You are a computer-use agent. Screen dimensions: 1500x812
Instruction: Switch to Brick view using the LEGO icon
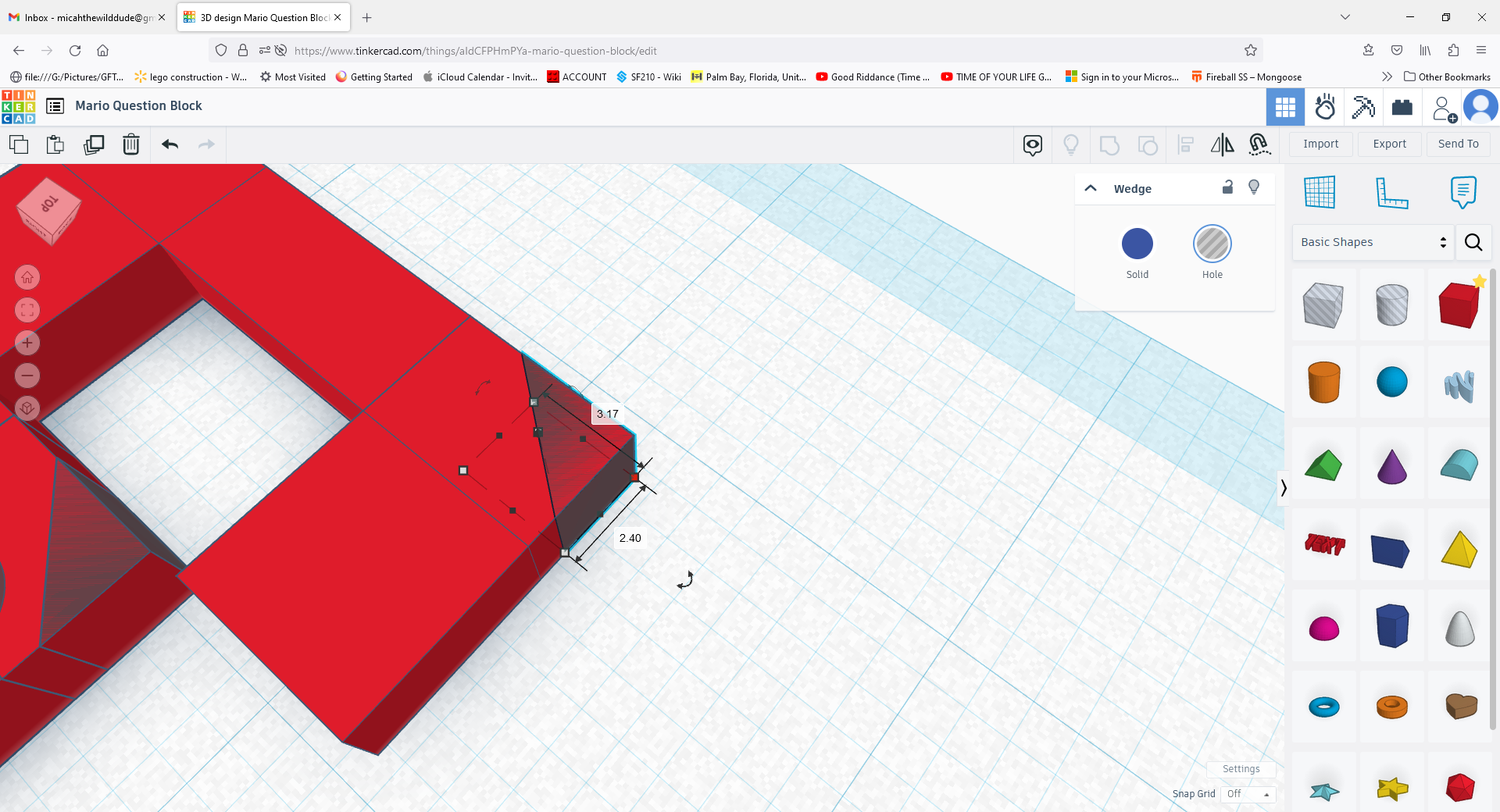(x=1402, y=107)
